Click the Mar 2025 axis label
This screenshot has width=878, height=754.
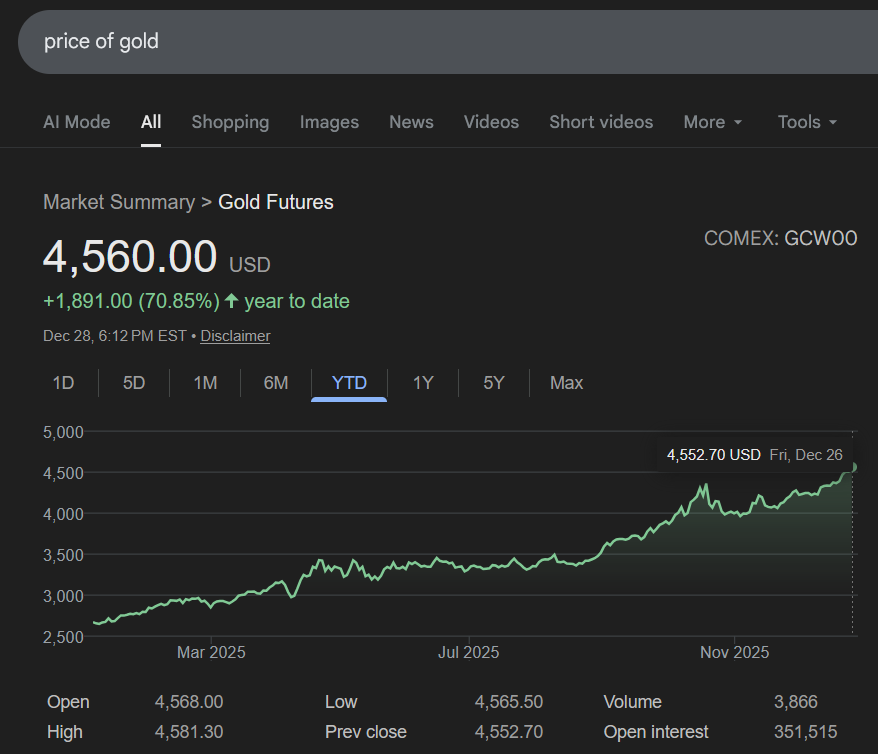tap(211, 652)
